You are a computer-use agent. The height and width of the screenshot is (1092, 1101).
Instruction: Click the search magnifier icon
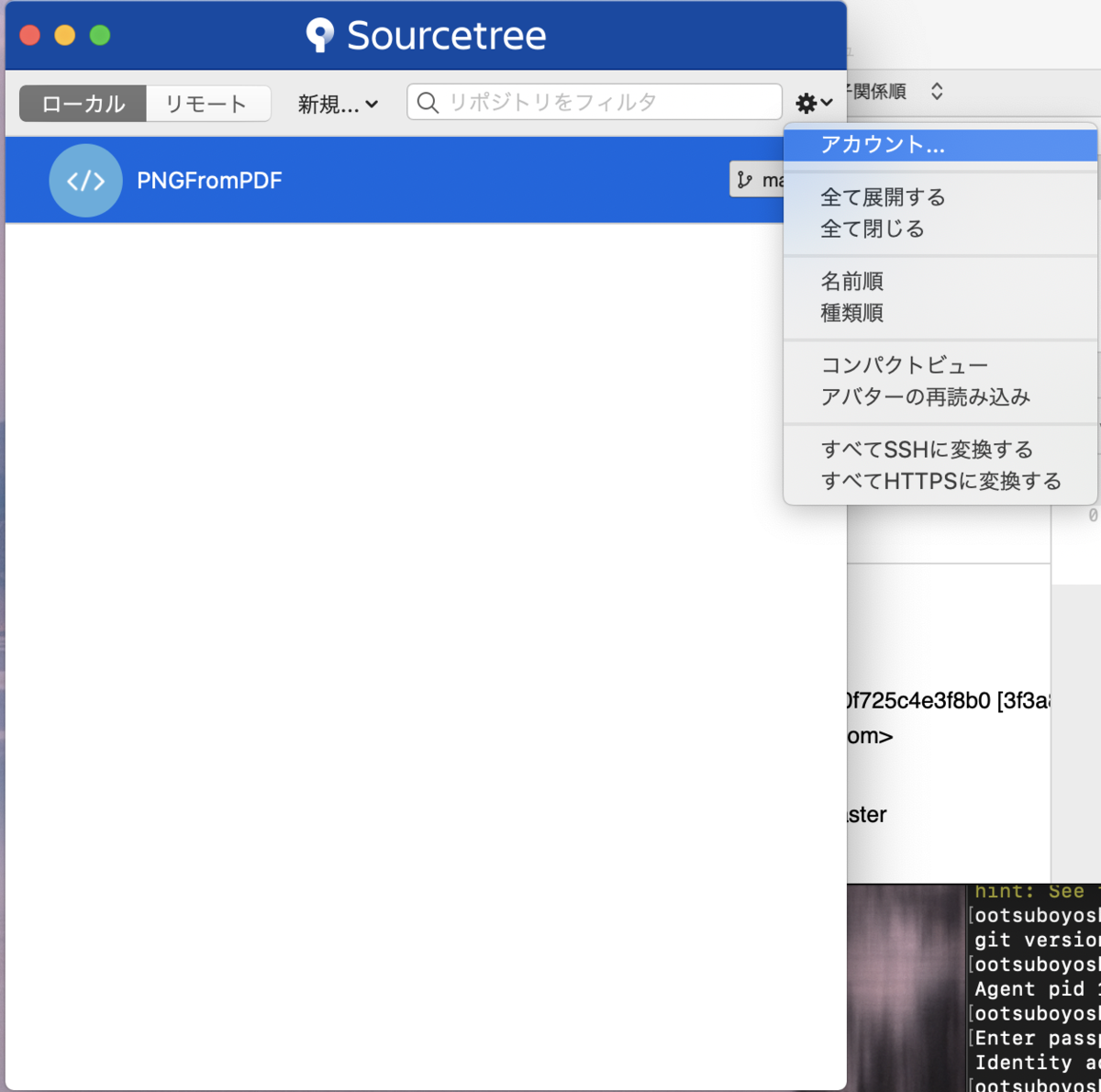point(428,102)
